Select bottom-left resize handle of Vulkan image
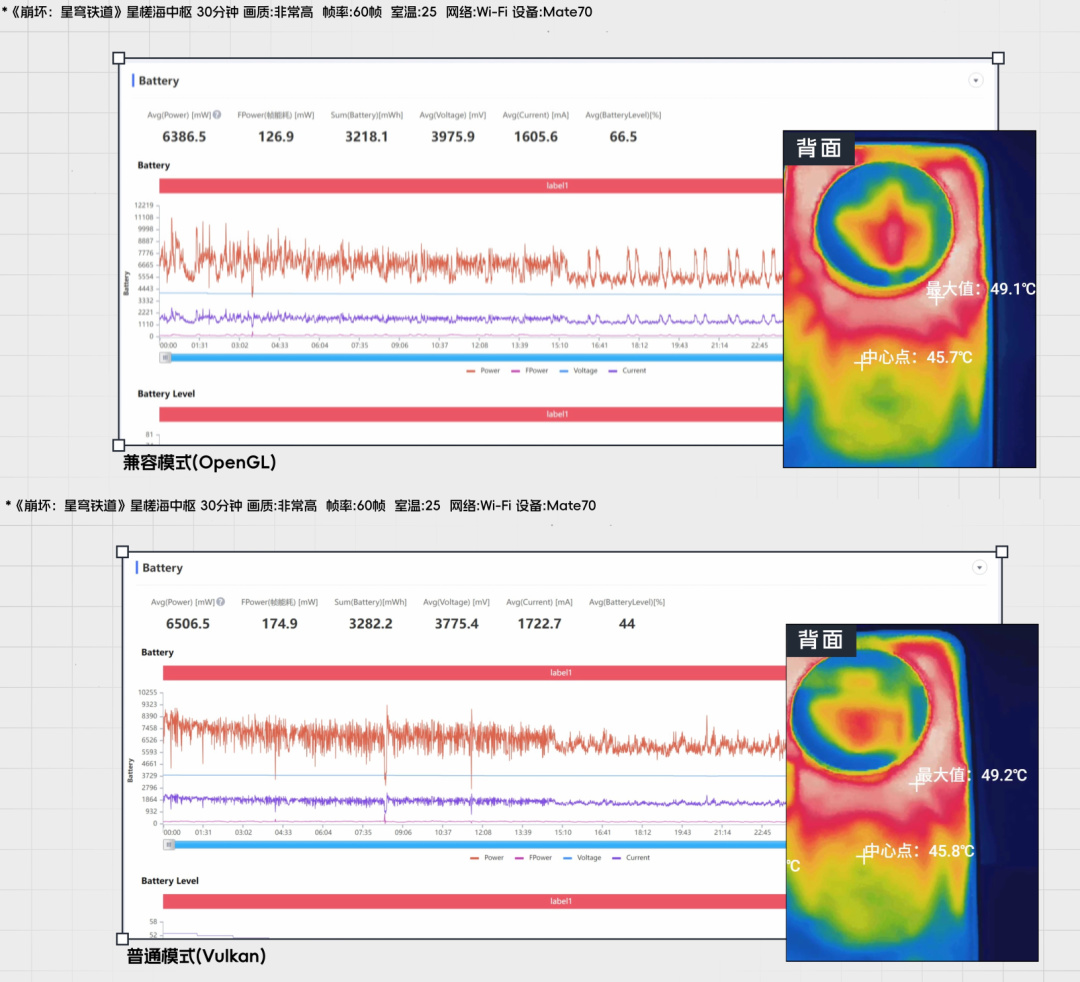1080x982 pixels. coord(122,939)
